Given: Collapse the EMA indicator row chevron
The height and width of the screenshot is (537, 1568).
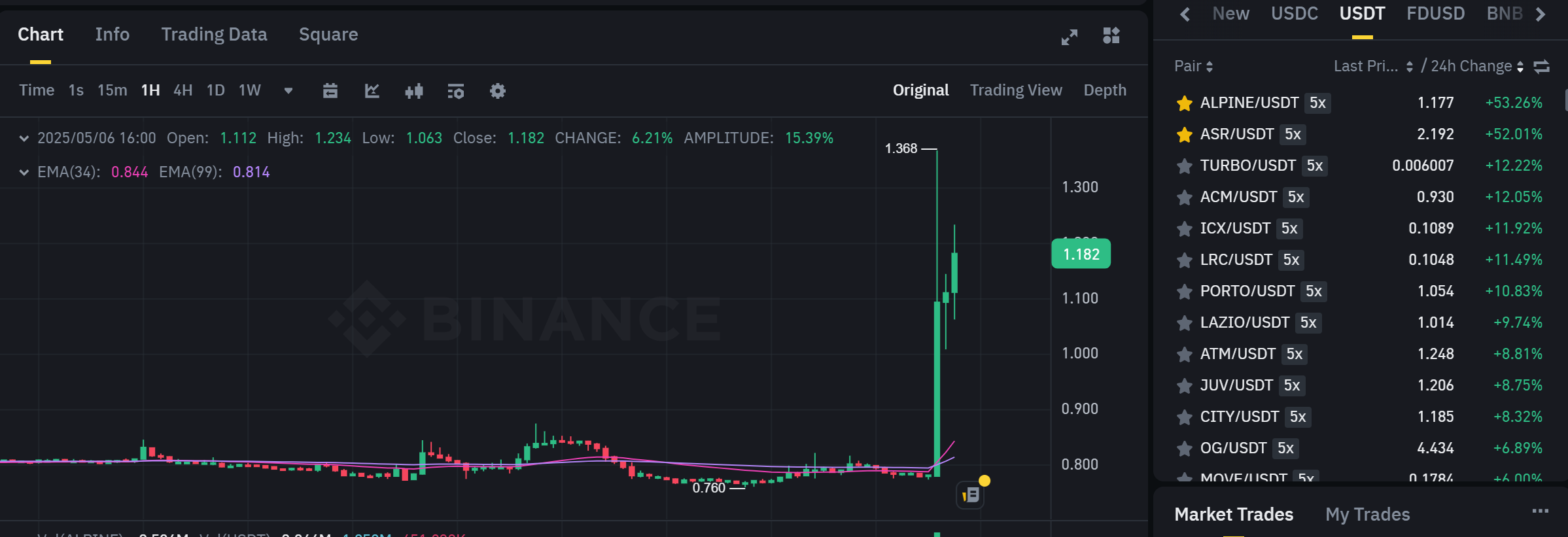Looking at the screenshot, I should [24, 172].
